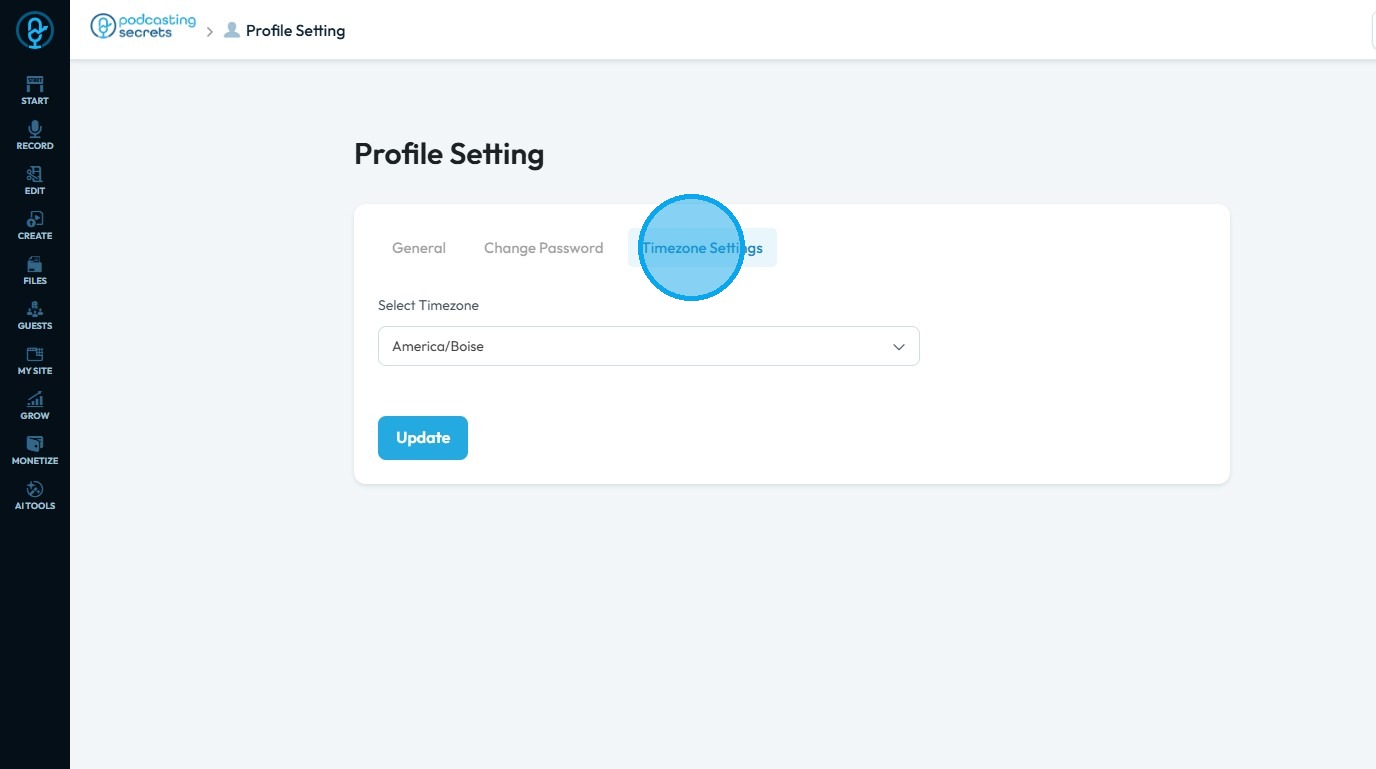Click the timezone dropdown chevron arrow
This screenshot has height=769, width=1376.
898,347
